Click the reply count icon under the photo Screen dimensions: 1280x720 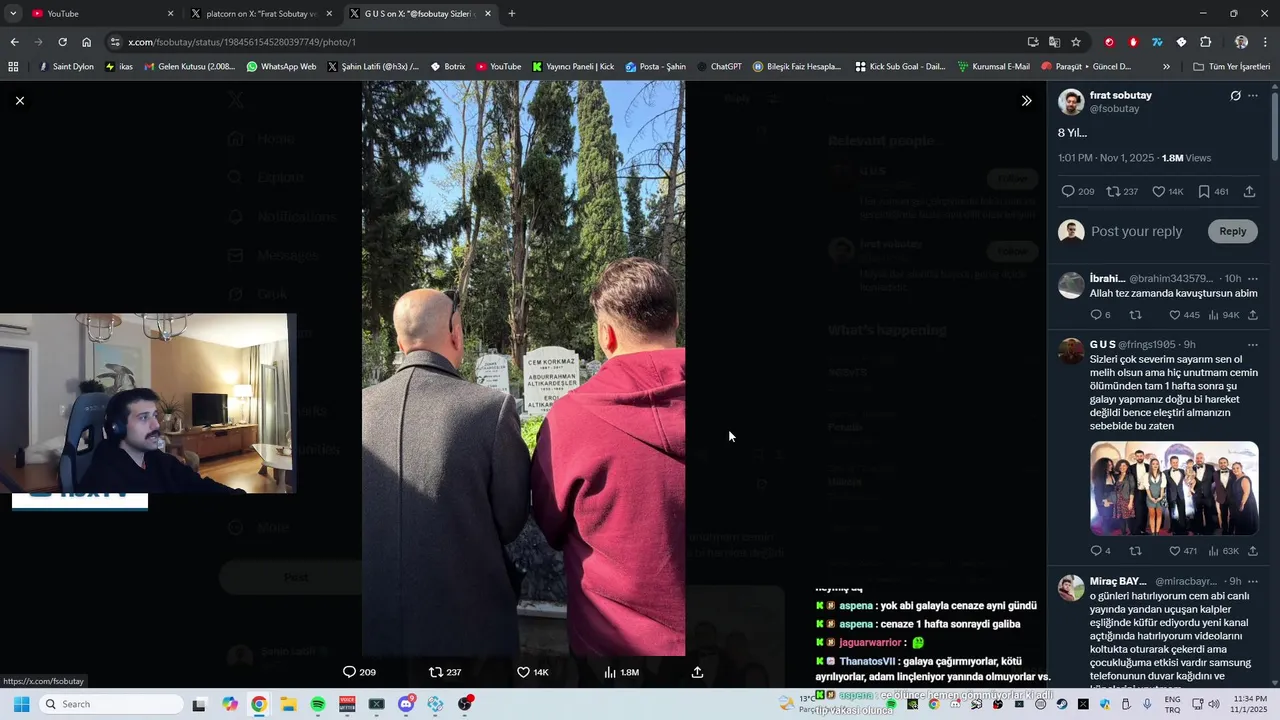[x=349, y=672]
